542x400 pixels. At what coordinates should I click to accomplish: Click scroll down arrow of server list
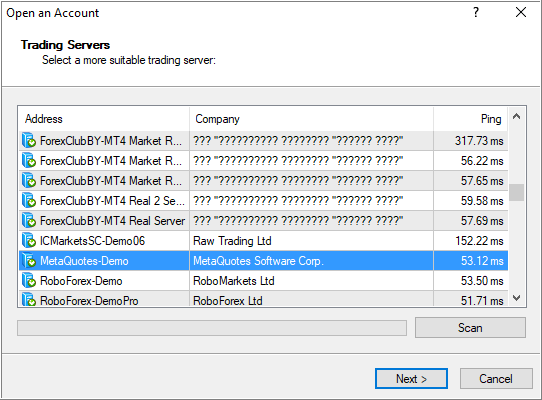click(x=516, y=298)
